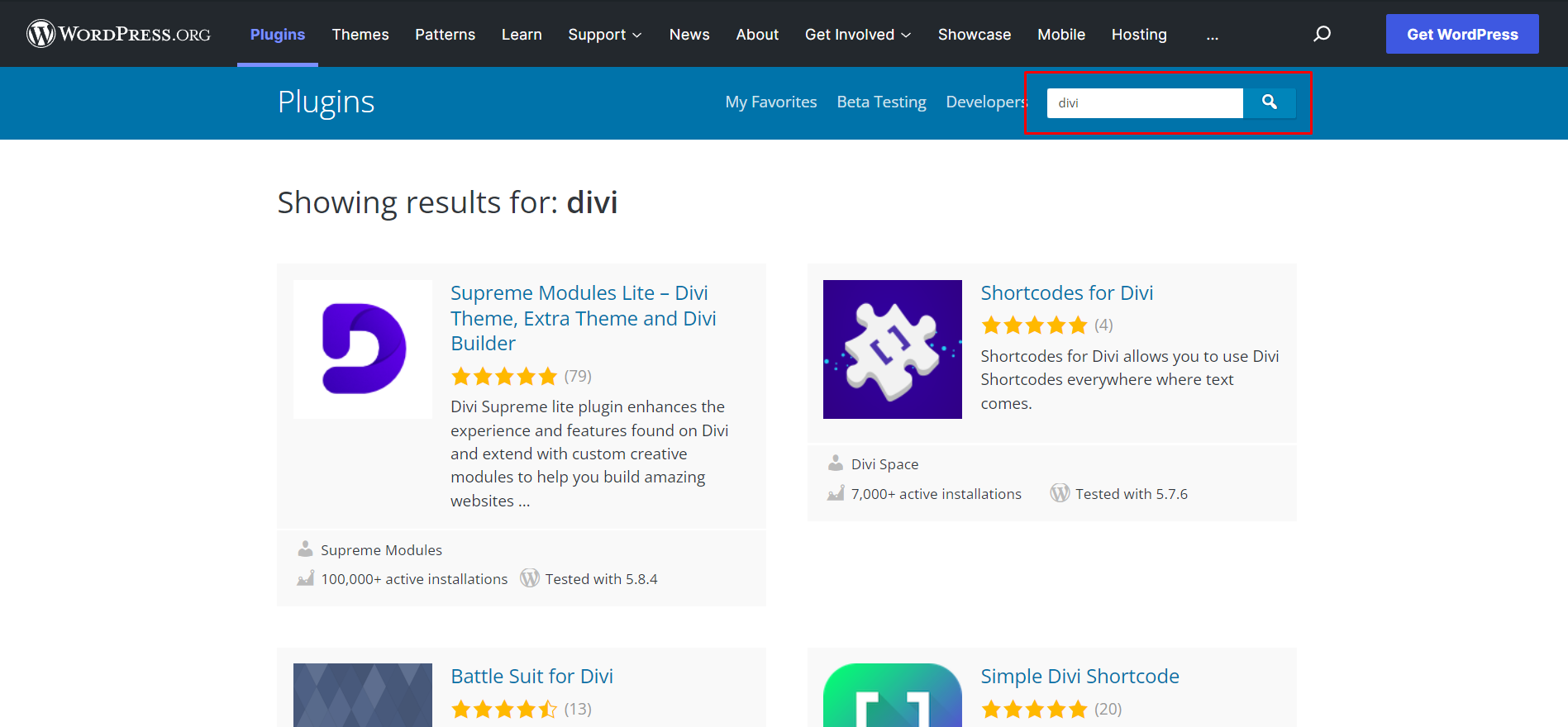Go to Themes in top navigation

(x=360, y=35)
